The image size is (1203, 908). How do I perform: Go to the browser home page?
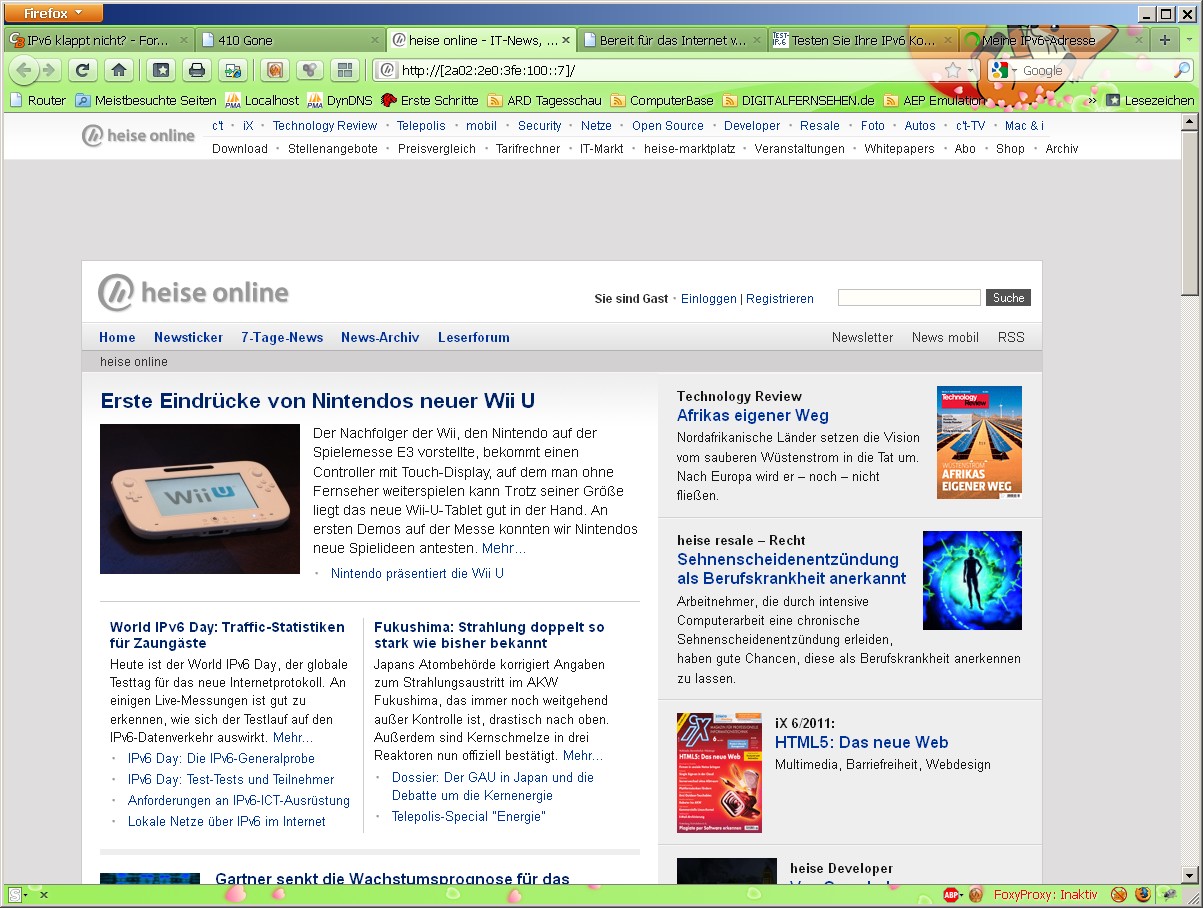pos(118,70)
